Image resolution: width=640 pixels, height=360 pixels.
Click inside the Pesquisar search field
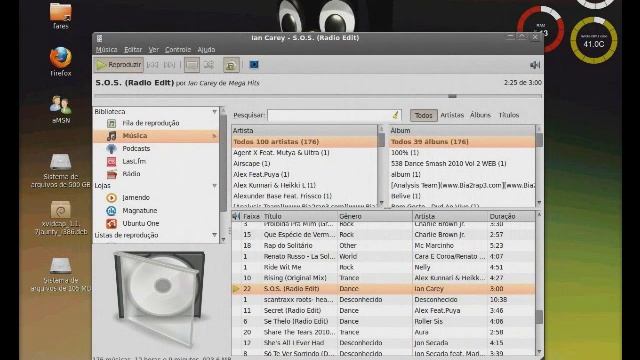[x=329, y=115]
